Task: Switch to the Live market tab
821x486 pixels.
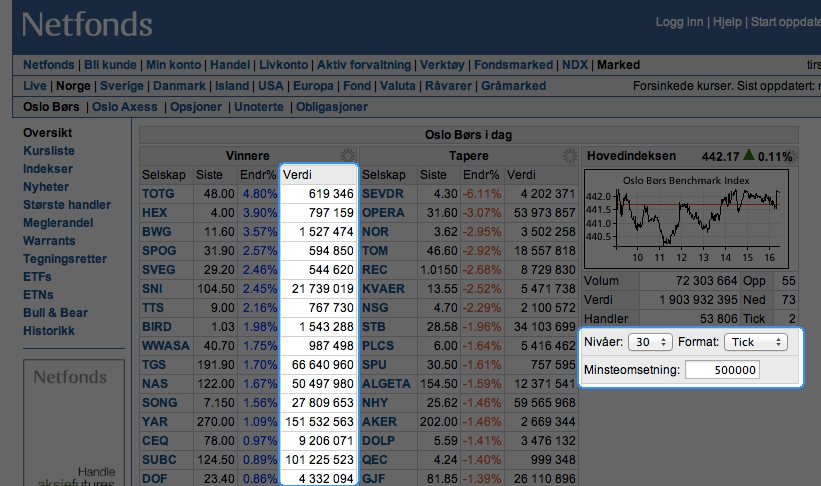Action: click(35, 86)
